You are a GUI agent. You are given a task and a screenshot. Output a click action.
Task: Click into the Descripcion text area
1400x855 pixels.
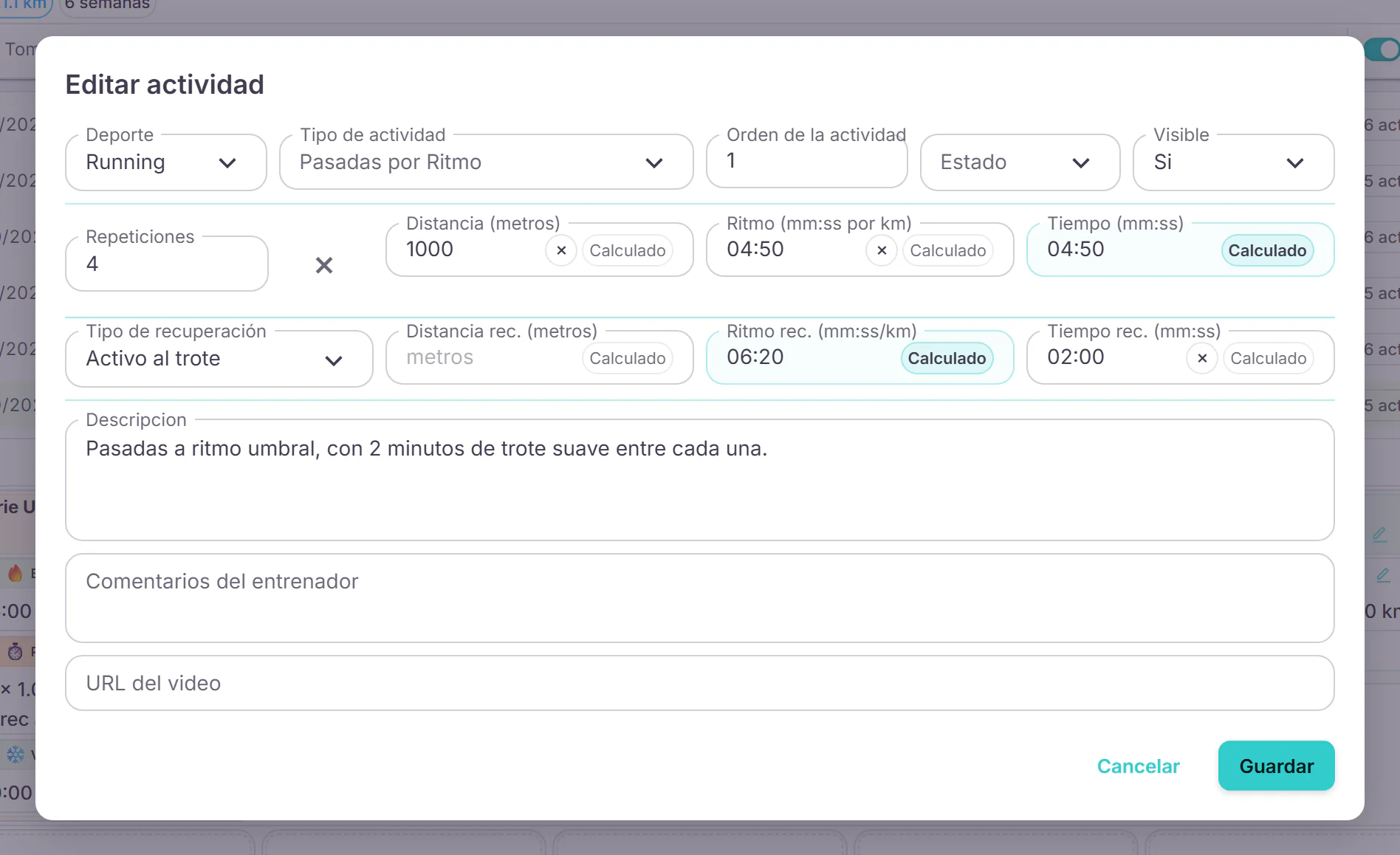point(700,480)
